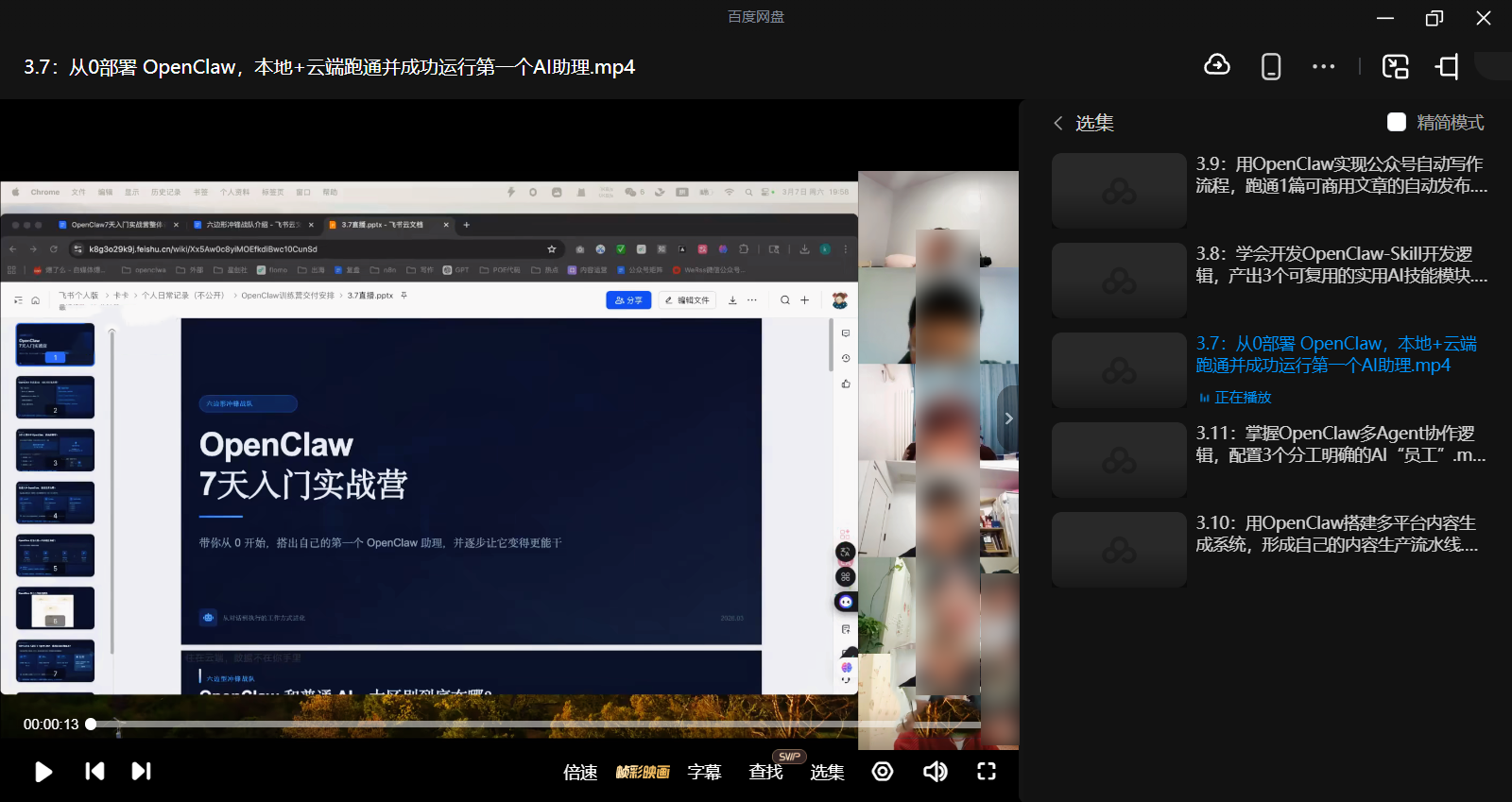The height and width of the screenshot is (802, 1512).
Task: Click the cloud save icon in header
Action: (x=1217, y=66)
